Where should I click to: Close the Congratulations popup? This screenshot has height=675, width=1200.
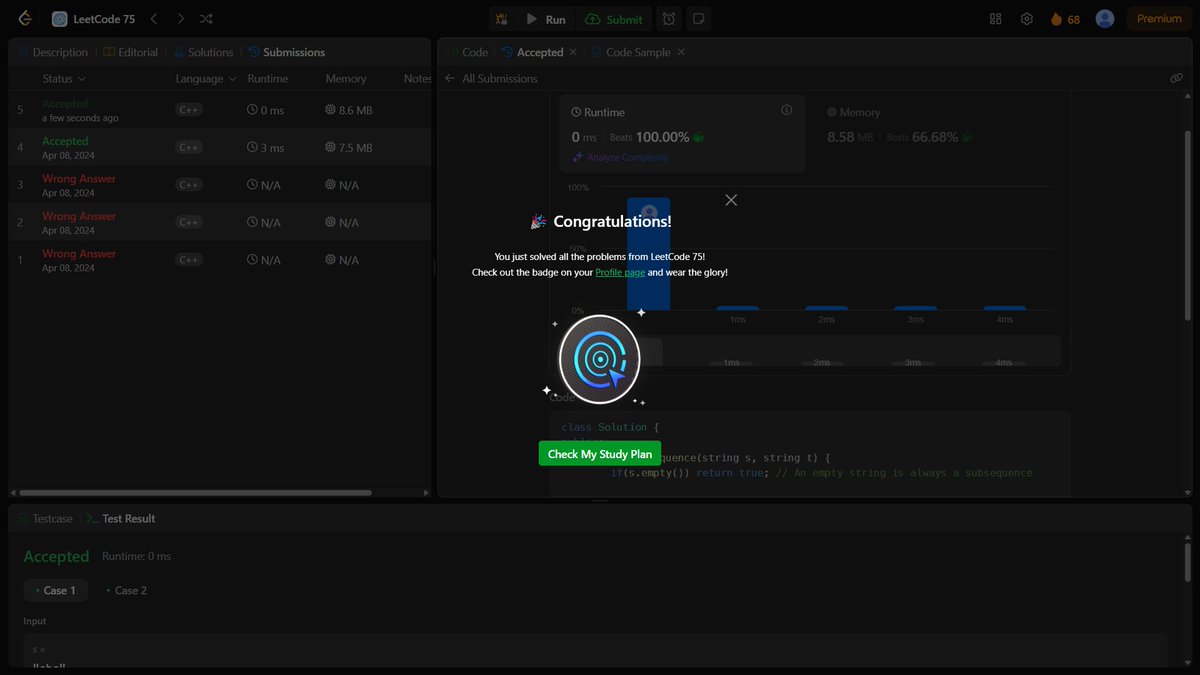[731, 200]
